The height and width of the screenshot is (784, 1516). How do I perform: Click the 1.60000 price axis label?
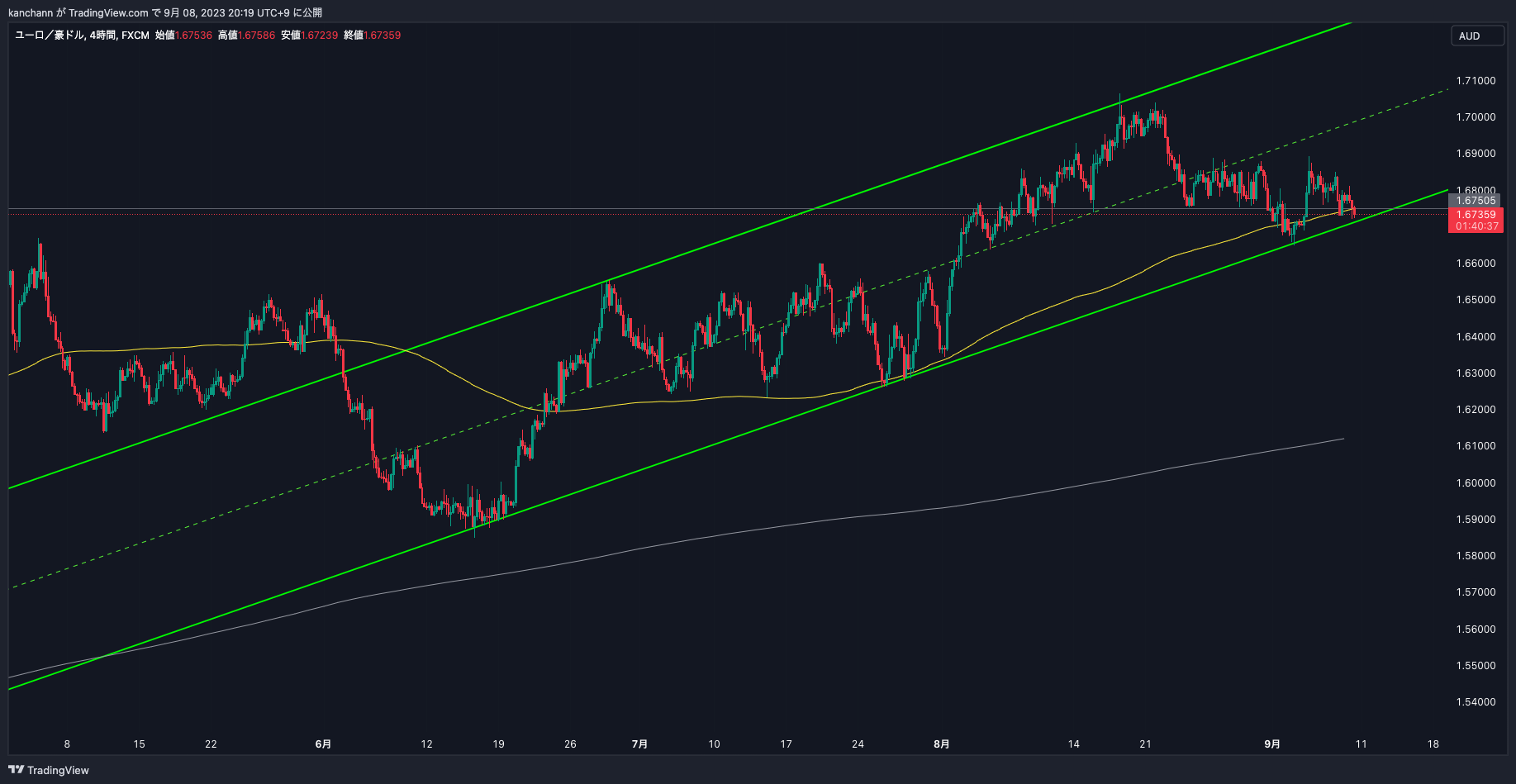(x=1476, y=482)
